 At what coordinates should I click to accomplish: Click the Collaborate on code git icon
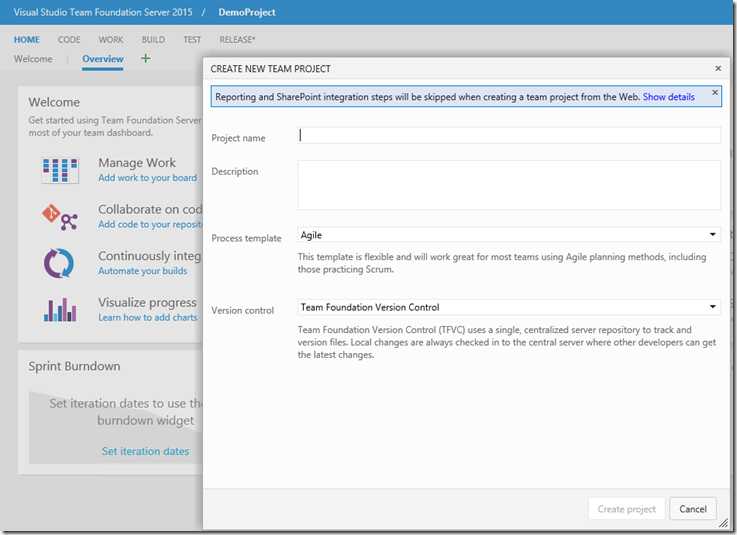click(x=60, y=217)
